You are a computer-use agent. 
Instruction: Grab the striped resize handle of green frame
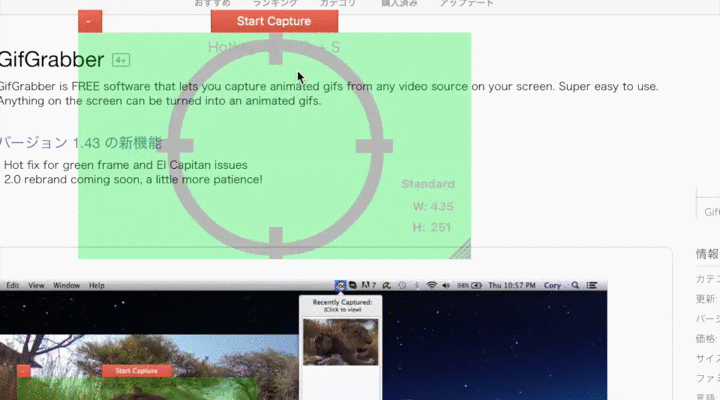(461, 249)
